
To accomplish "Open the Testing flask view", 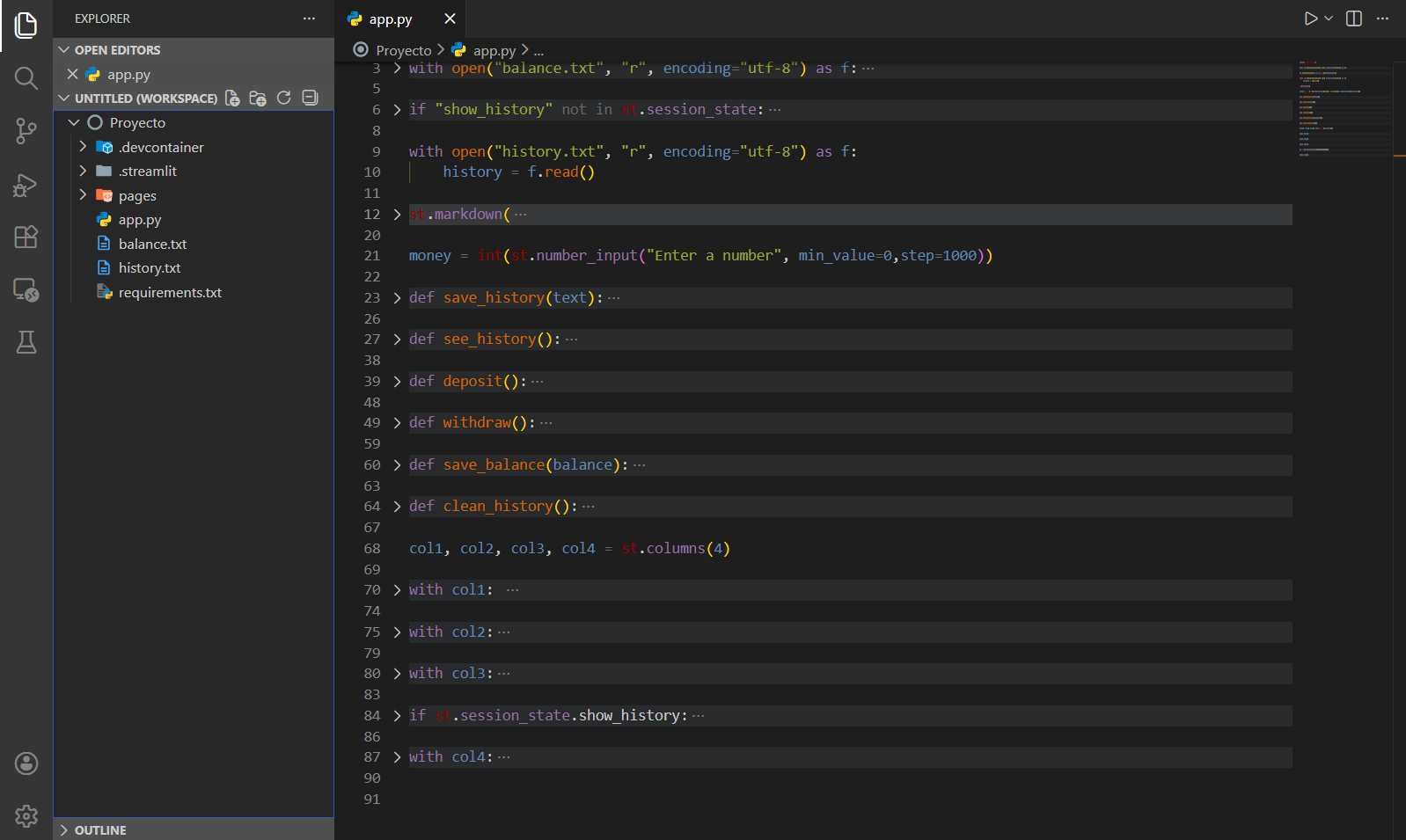I will coord(26,342).
